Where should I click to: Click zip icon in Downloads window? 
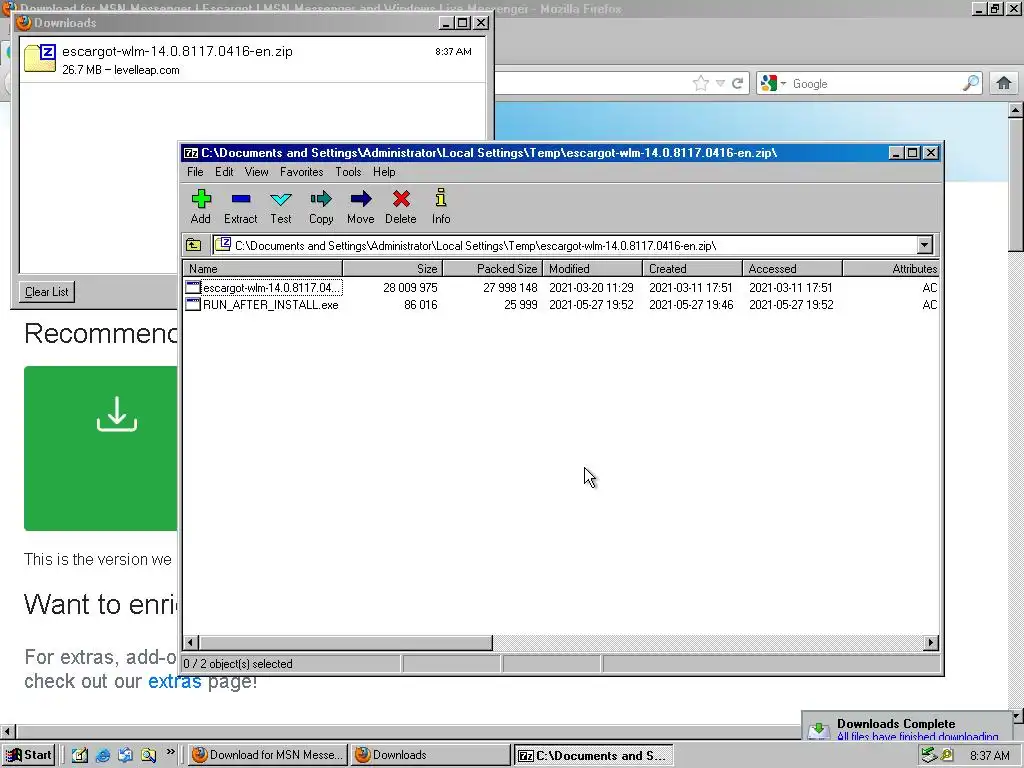[x=40, y=57]
